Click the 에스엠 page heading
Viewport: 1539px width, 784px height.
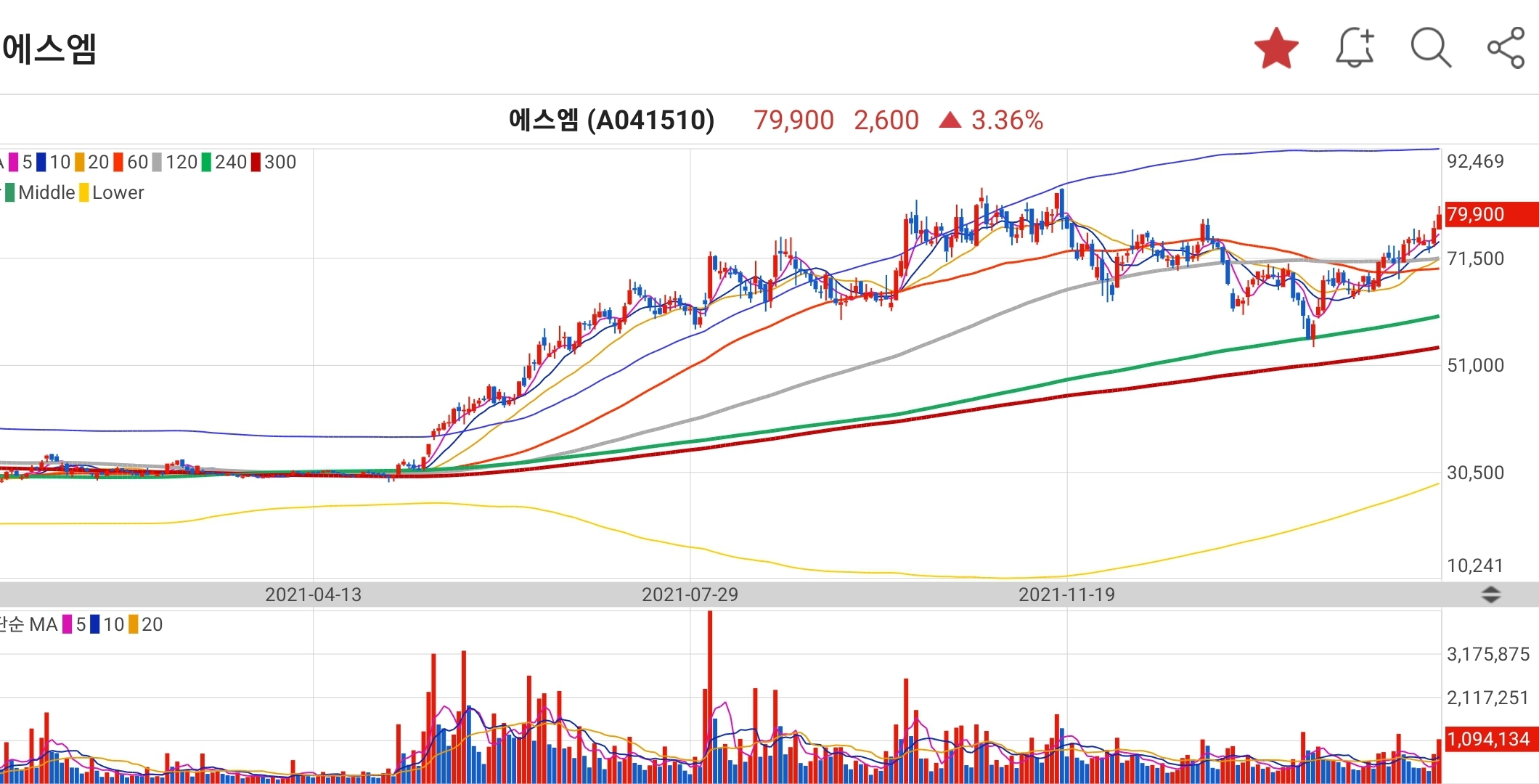tap(49, 49)
